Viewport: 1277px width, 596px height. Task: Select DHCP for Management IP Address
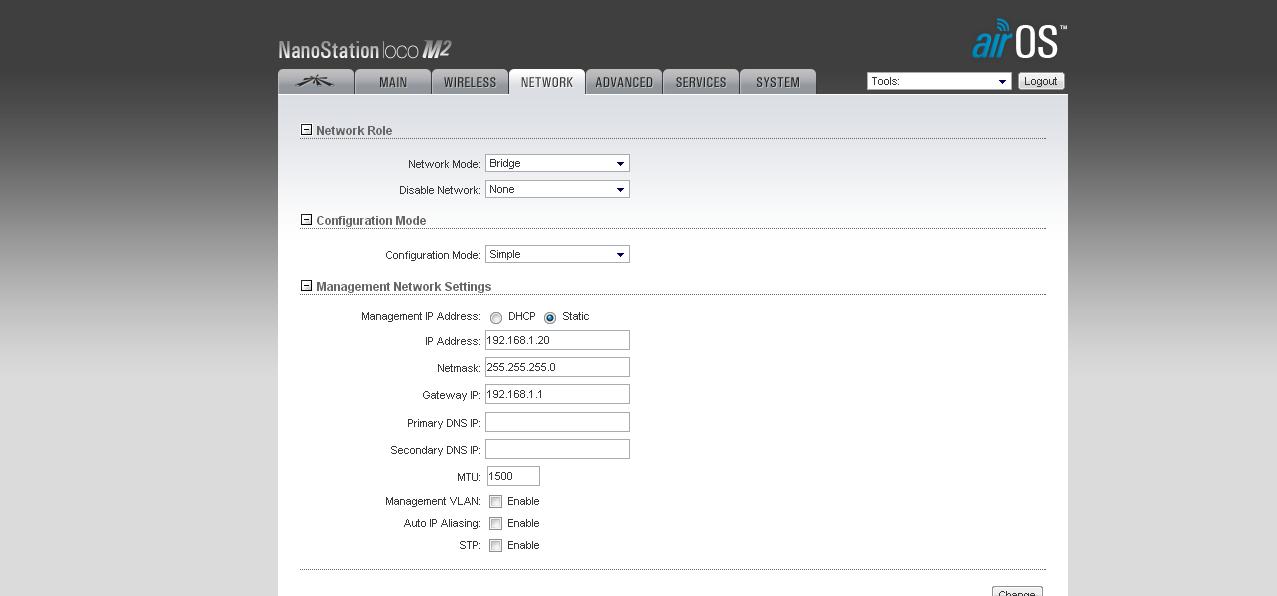click(496, 318)
